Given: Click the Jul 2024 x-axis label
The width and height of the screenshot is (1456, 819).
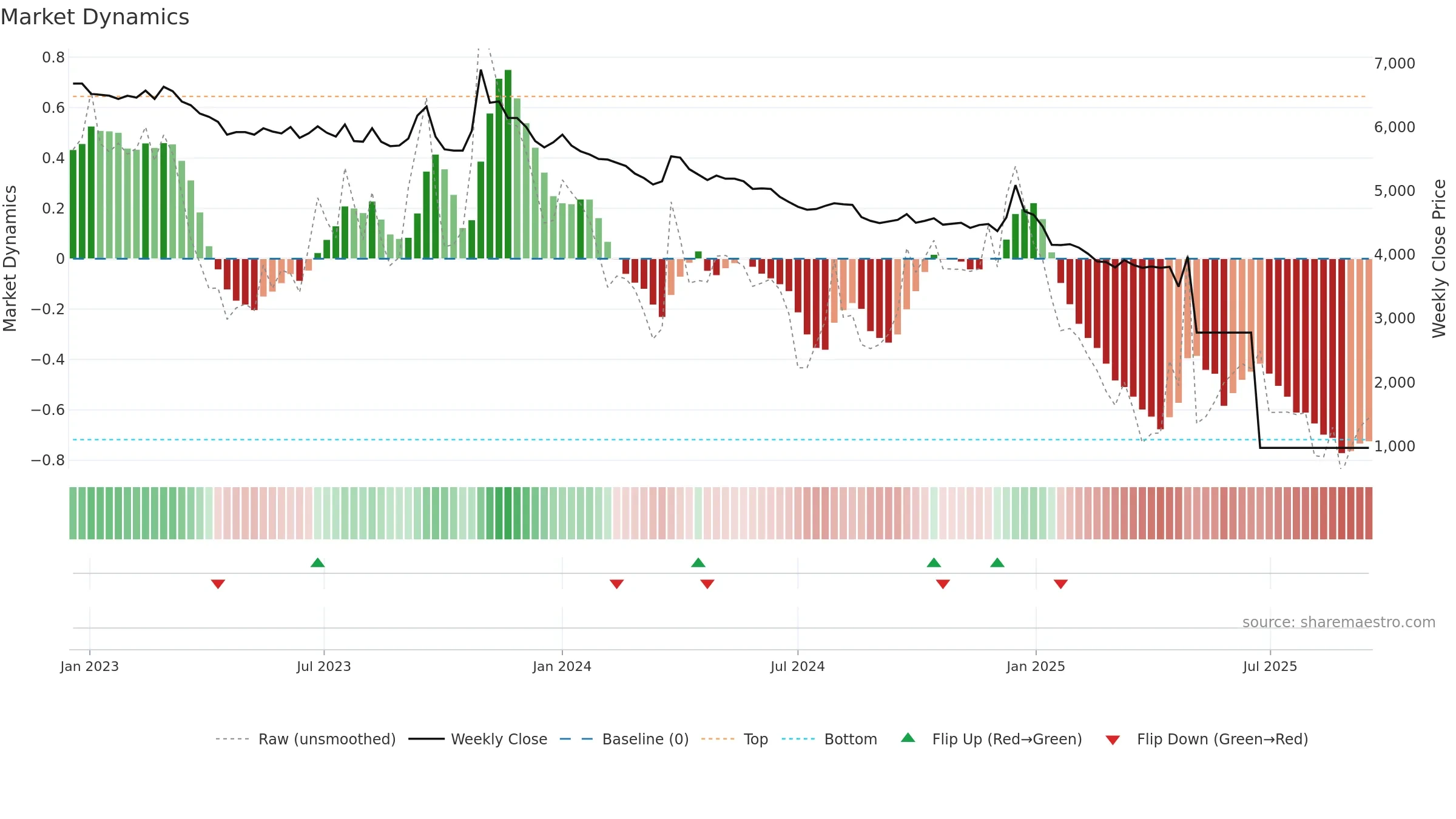Looking at the screenshot, I should point(798,666).
